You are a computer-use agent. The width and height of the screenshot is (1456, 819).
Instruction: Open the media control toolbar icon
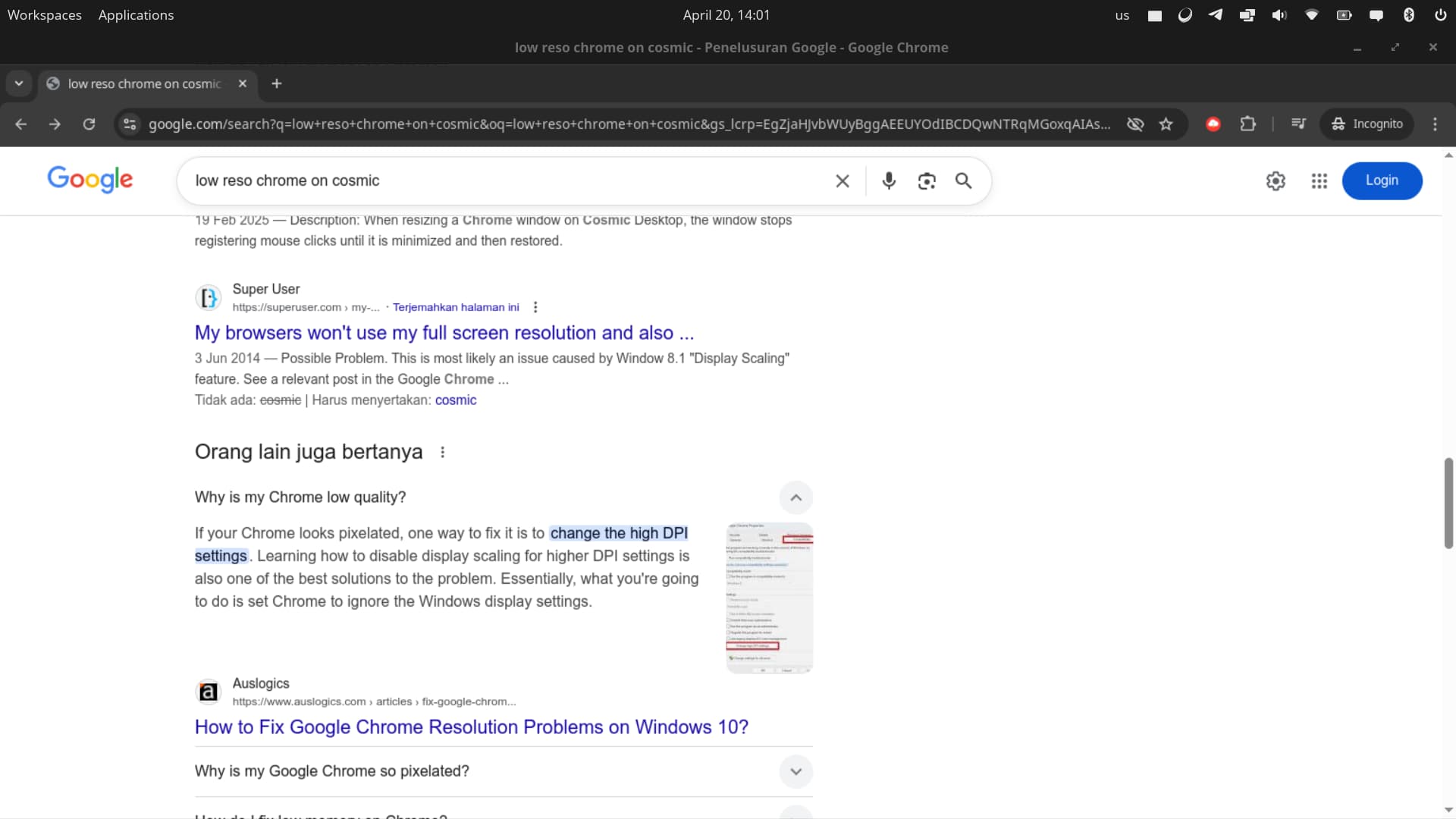click(x=1298, y=124)
